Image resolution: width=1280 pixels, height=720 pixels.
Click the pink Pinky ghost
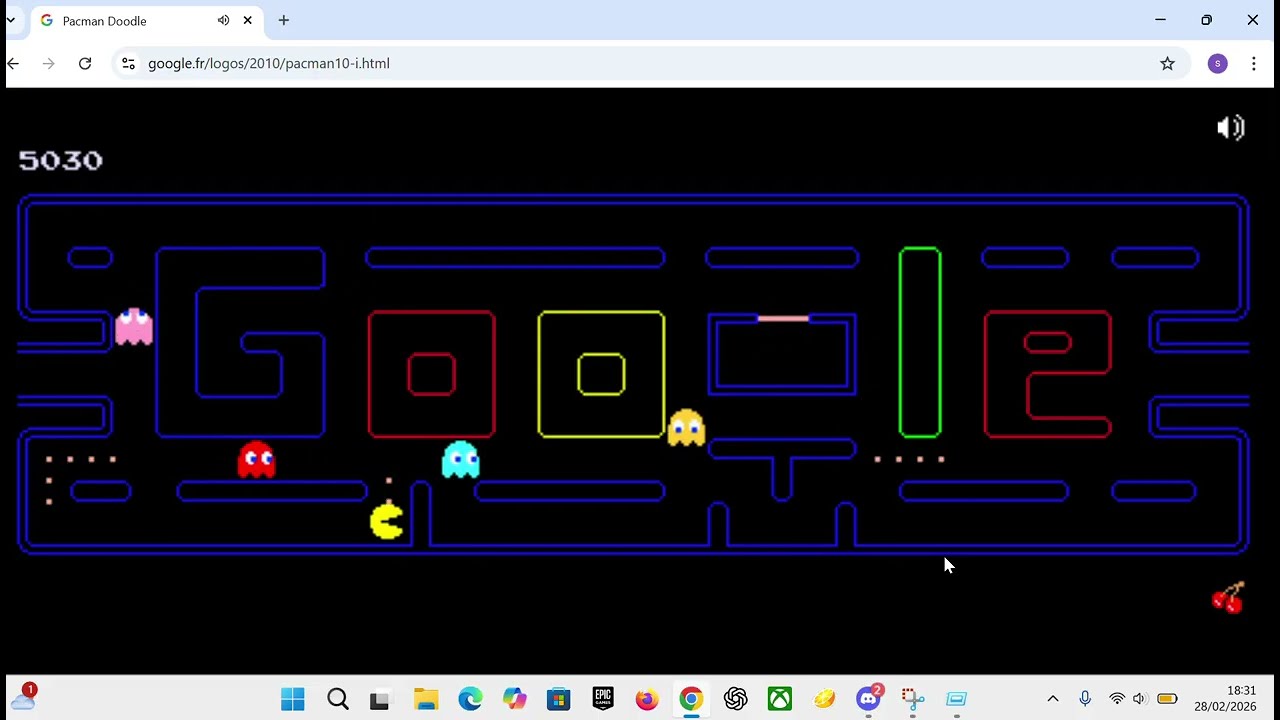tap(134, 327)
